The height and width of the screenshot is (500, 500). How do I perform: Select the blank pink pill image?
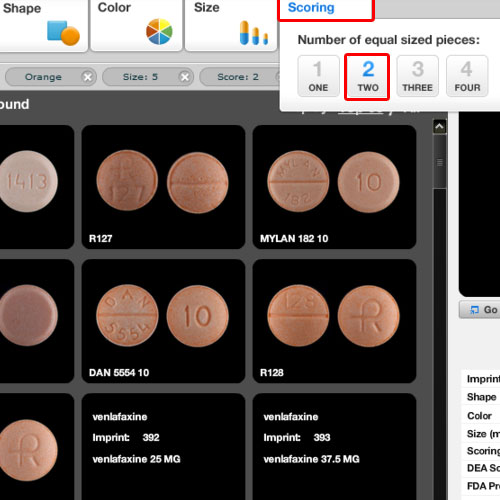pyautogui.click(x=28, y=315)
